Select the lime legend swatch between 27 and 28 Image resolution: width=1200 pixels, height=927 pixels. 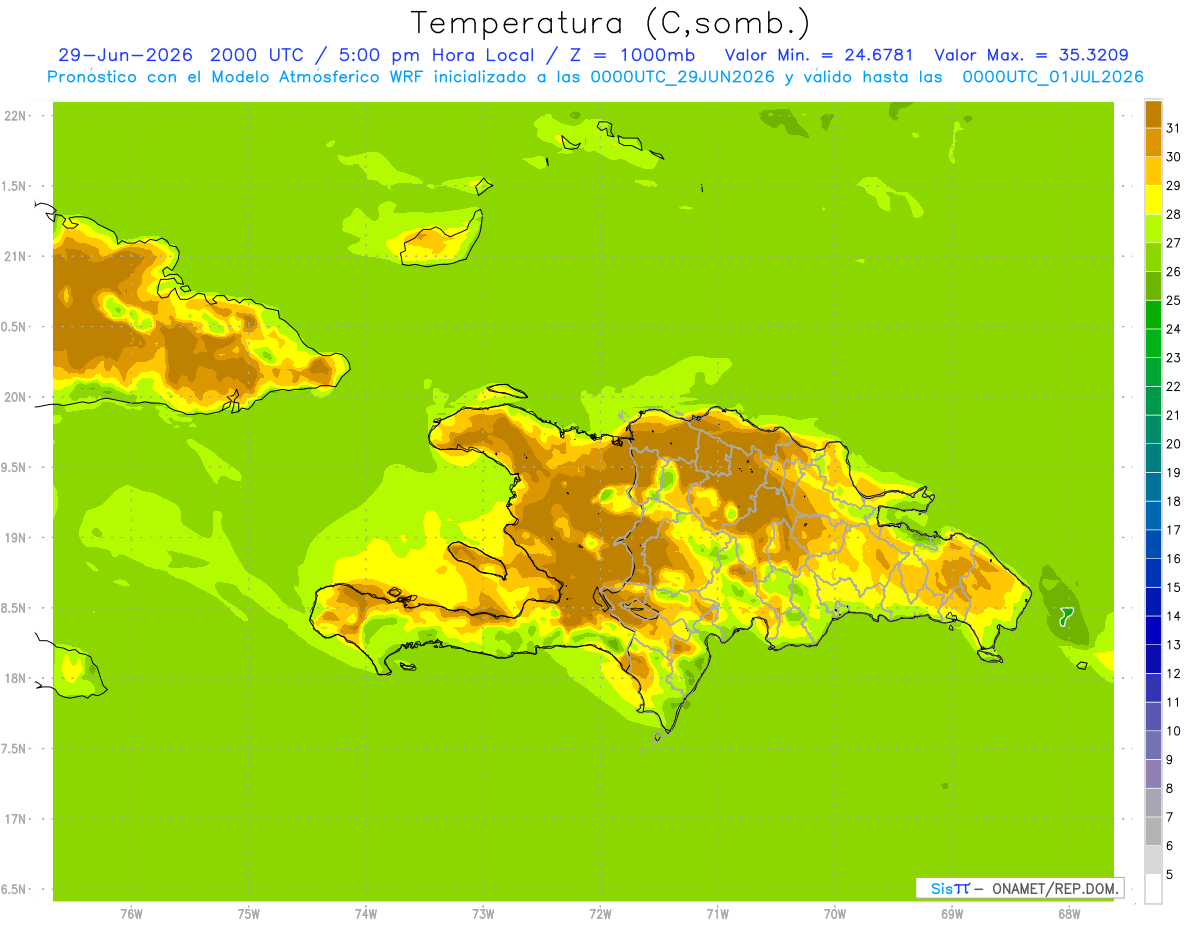[1153, 228]
